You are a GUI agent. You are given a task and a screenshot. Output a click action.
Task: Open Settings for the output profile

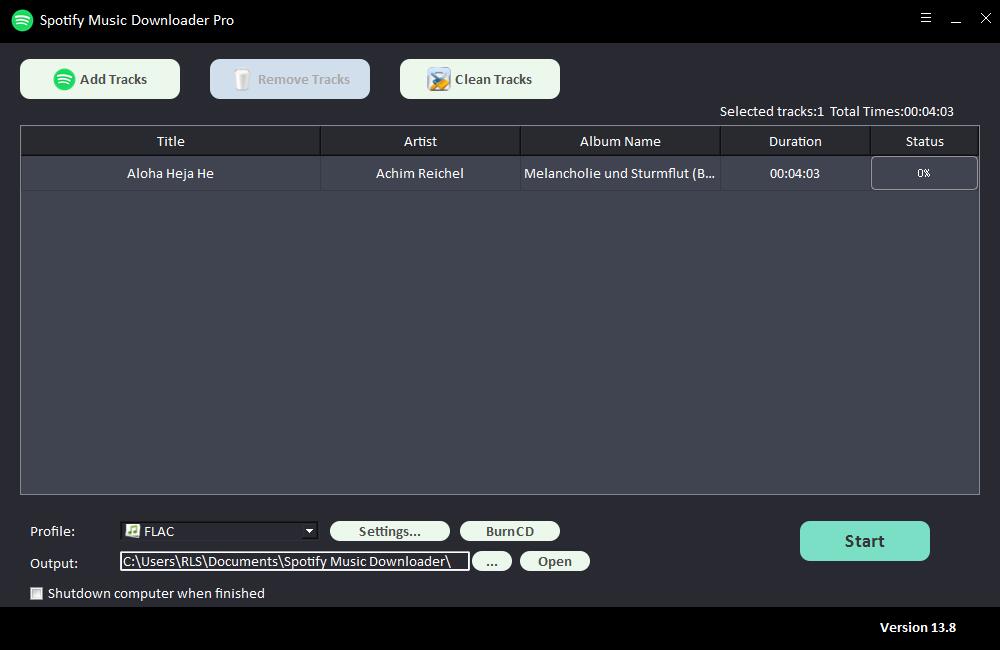coord(389,531)
